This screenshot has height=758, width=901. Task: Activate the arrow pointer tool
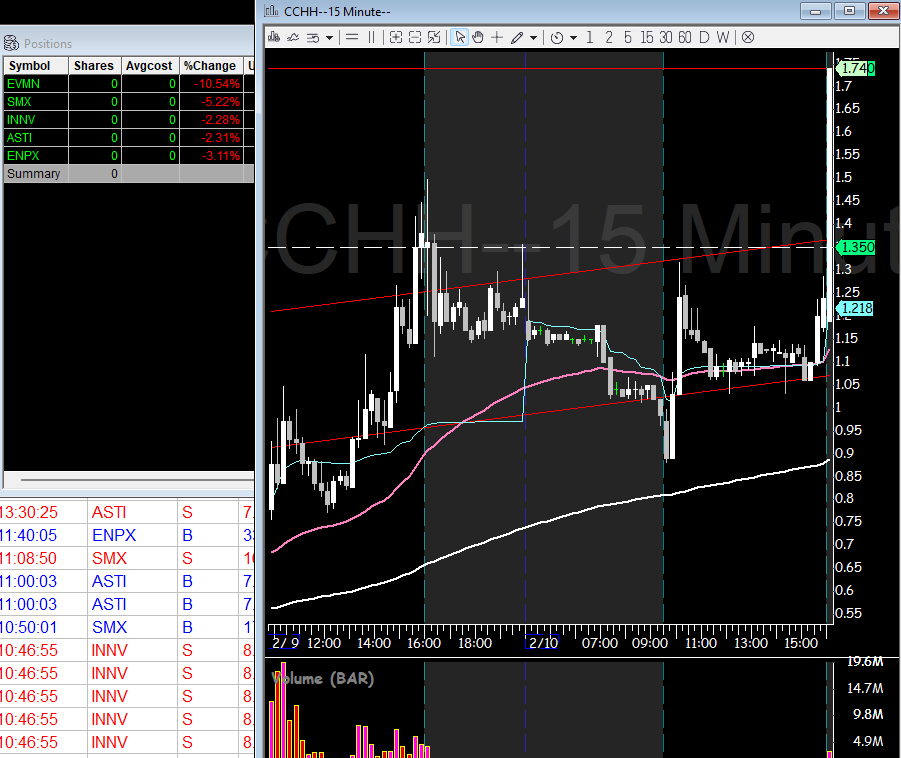[460, 37]
